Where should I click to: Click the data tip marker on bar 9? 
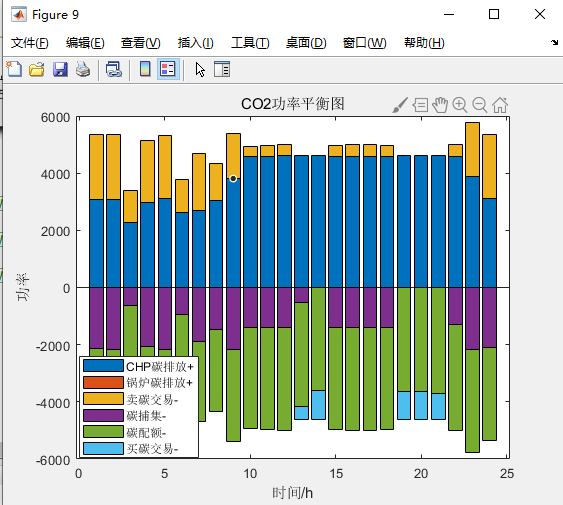[x=233, y=179]
